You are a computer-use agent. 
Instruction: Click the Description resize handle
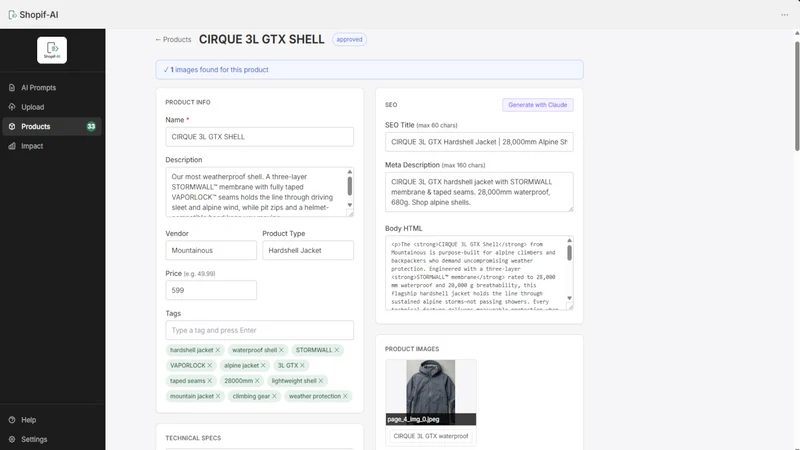(351, 214)
